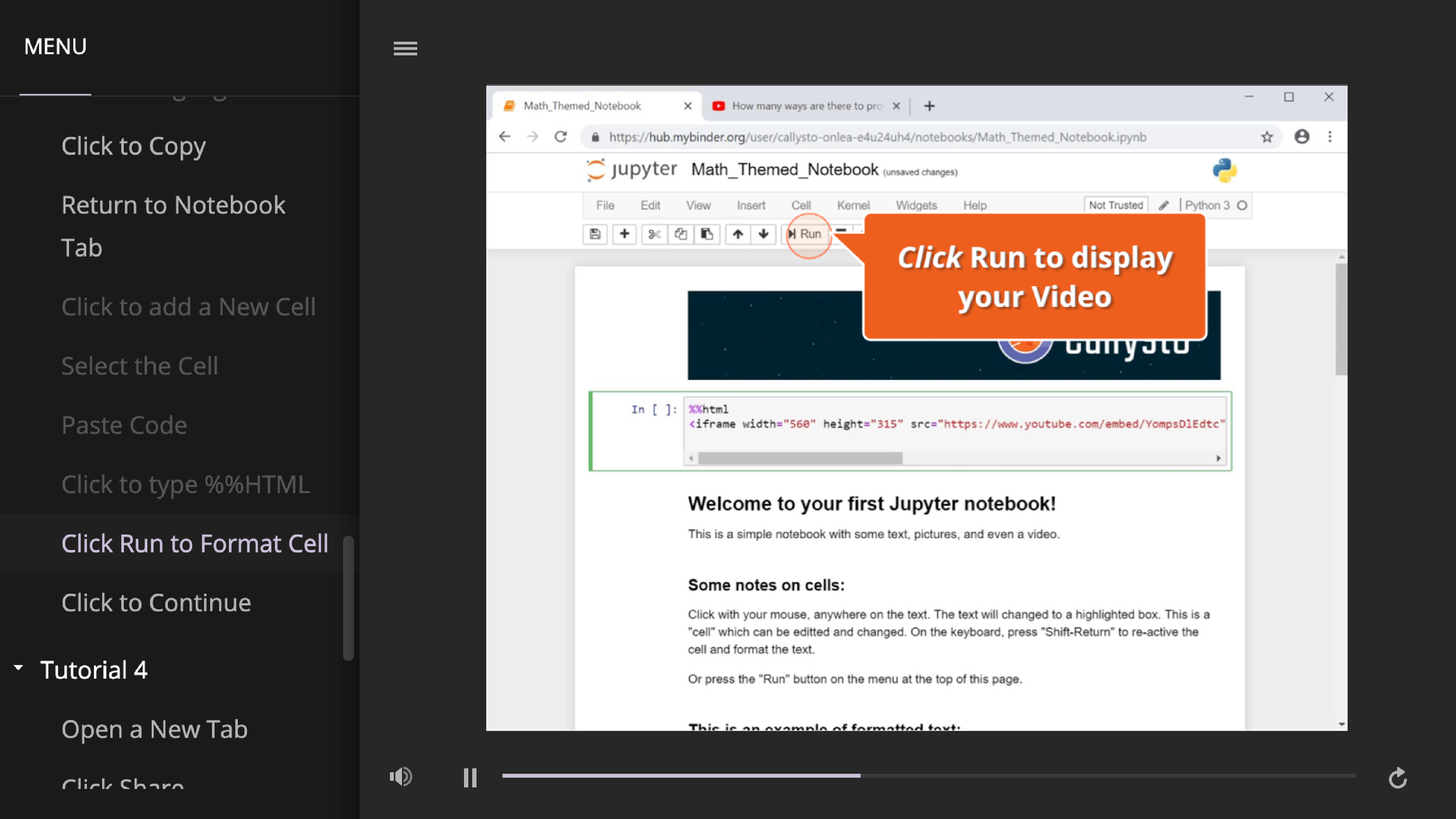Click the cut cell scissors icon
This screenshot has height=819, width=1456.
[x=654, y=234]
